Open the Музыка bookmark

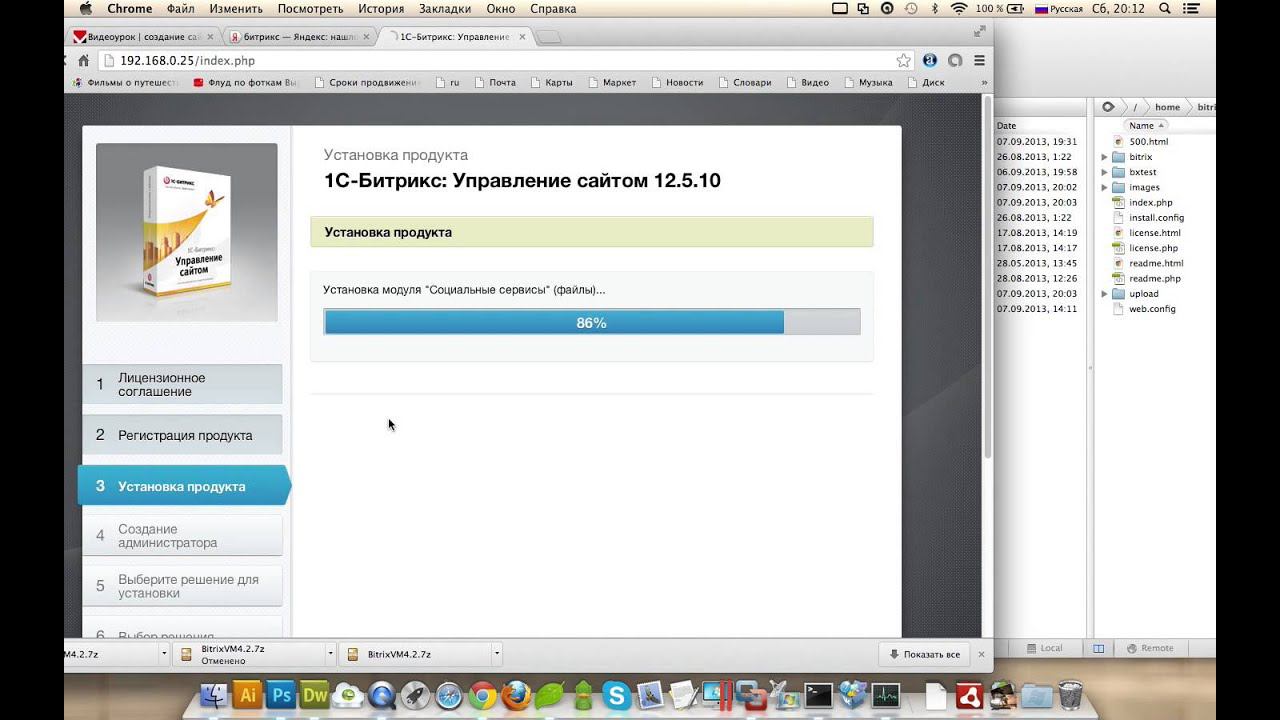coord(867,83)
